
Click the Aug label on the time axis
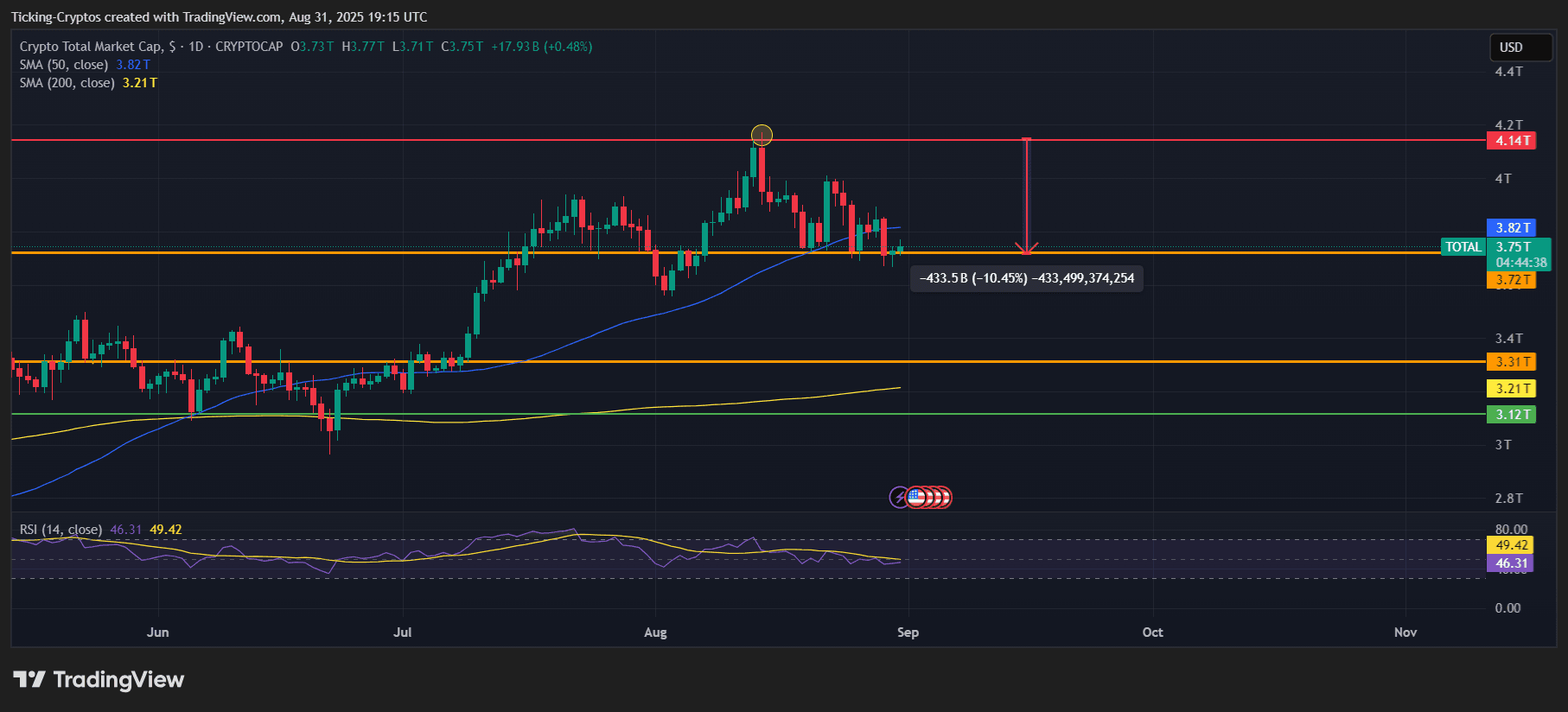(655, 633)
